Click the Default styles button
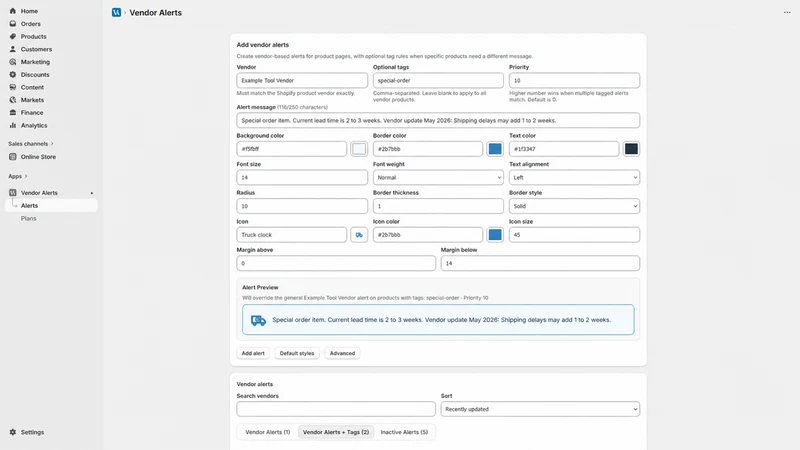The height and width of the screenshot is (450, 800). [297, 353]
